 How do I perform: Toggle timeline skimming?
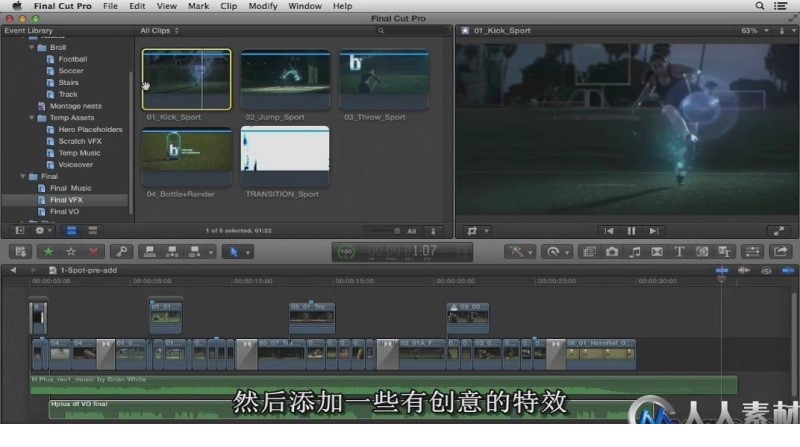click(722, 270)
